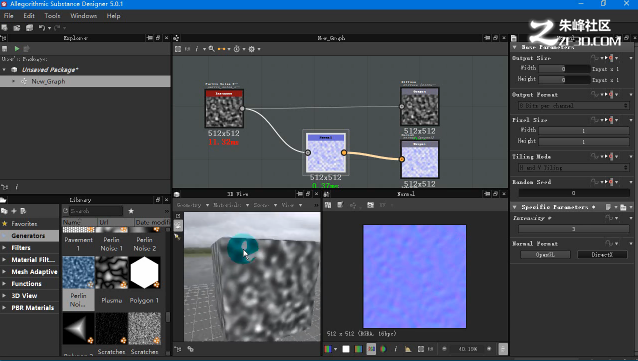The height and width of the screenshot is (361, 638).
Task: Click the light icon in 3D view sidebar
Action: [177, 236]
